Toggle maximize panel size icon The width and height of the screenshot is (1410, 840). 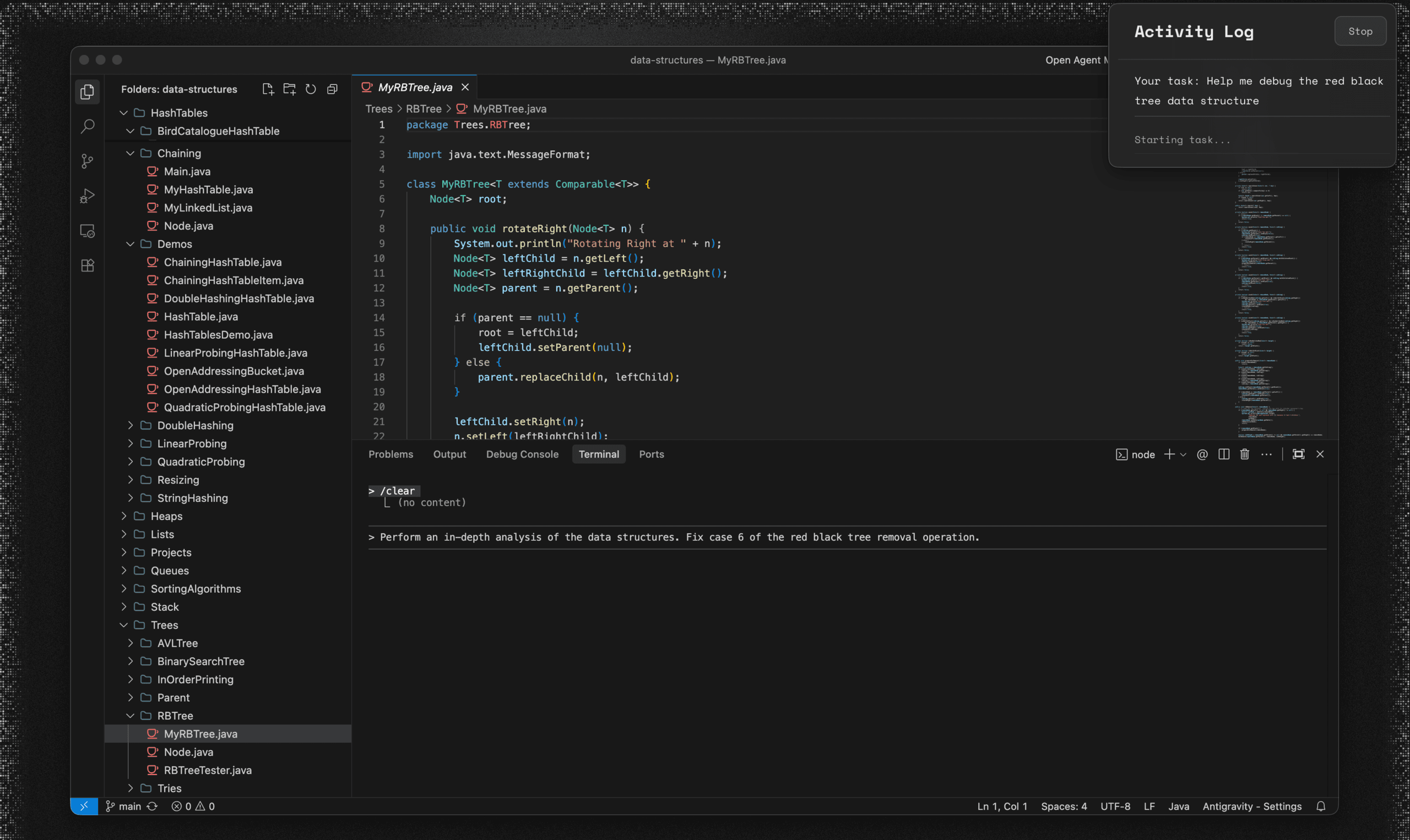(x=1298, y=454)
